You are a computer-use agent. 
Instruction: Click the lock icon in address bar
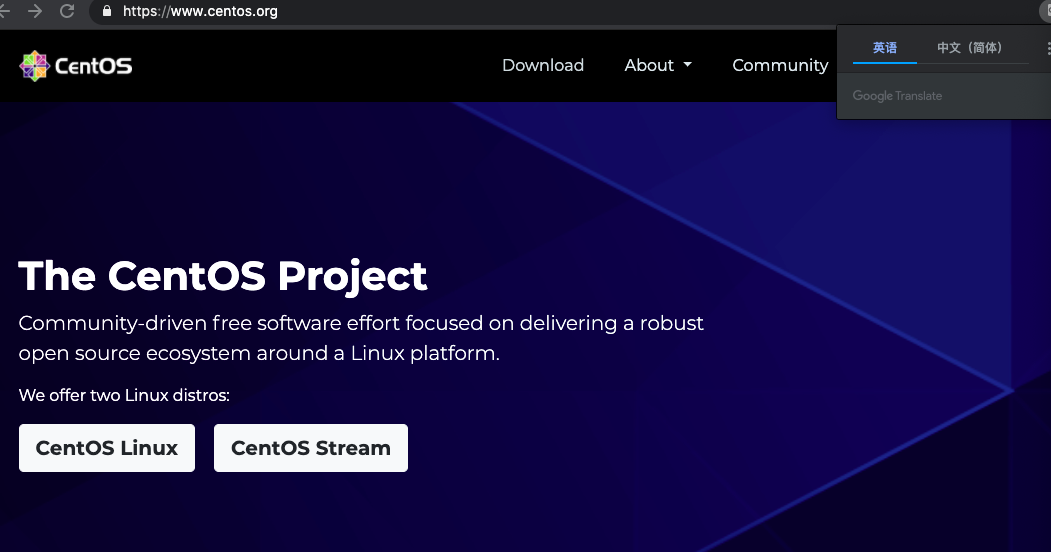coord(107,11)
